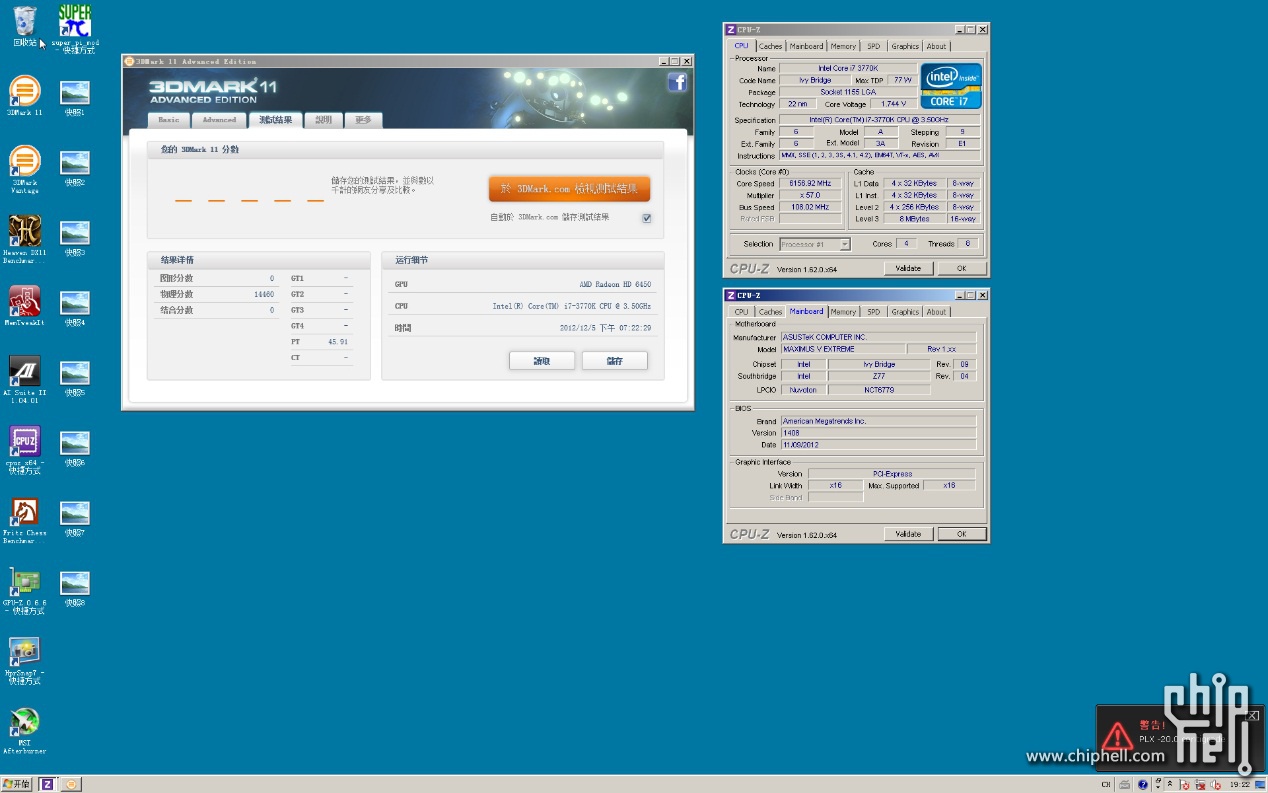Click the blue help icon in the tray
The image size is (1268, 793).
coord(1143,784)
